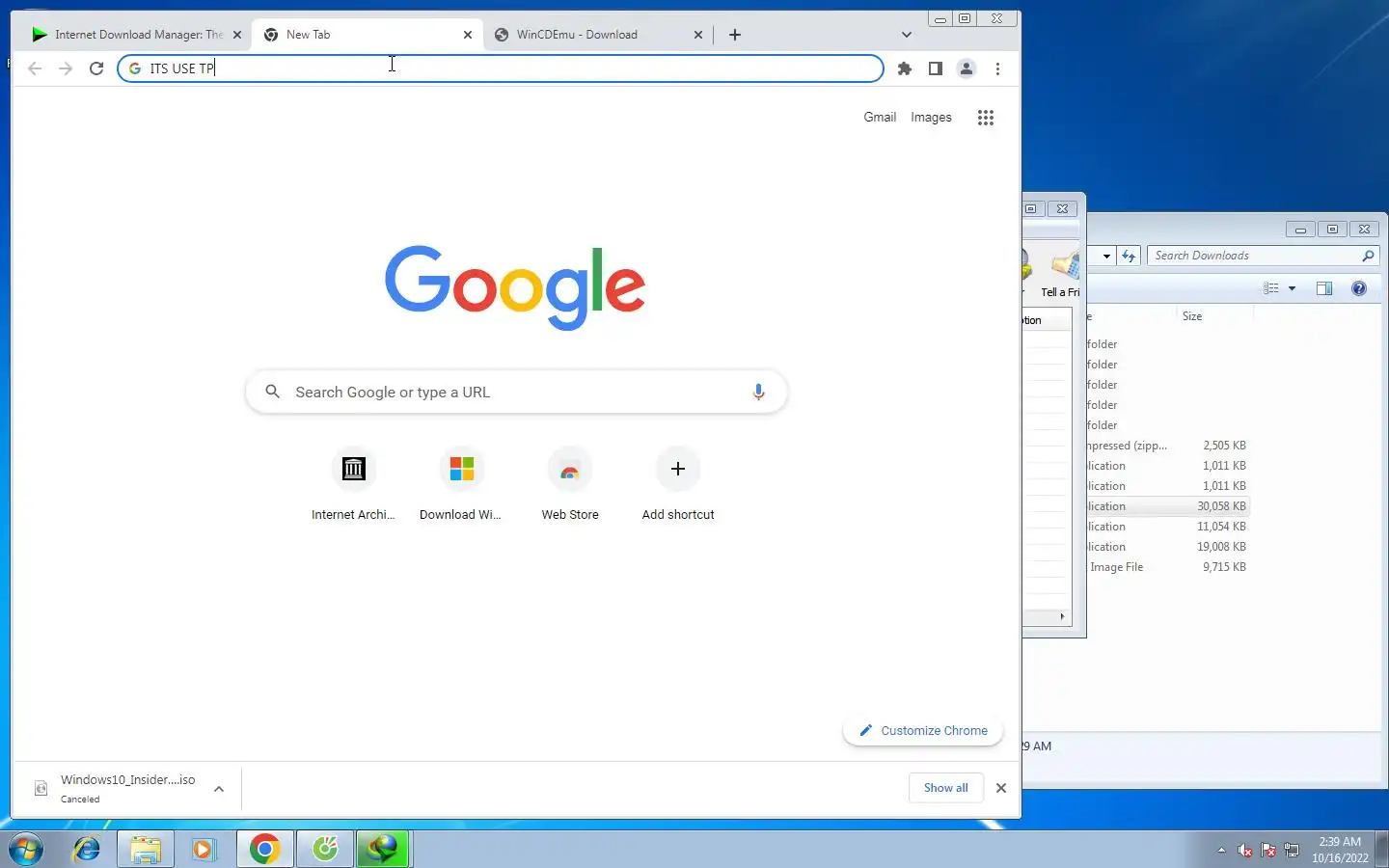Select the 9,715 KB Image File row
This screenshot has height=868, width=1389.
(1168, 567)
